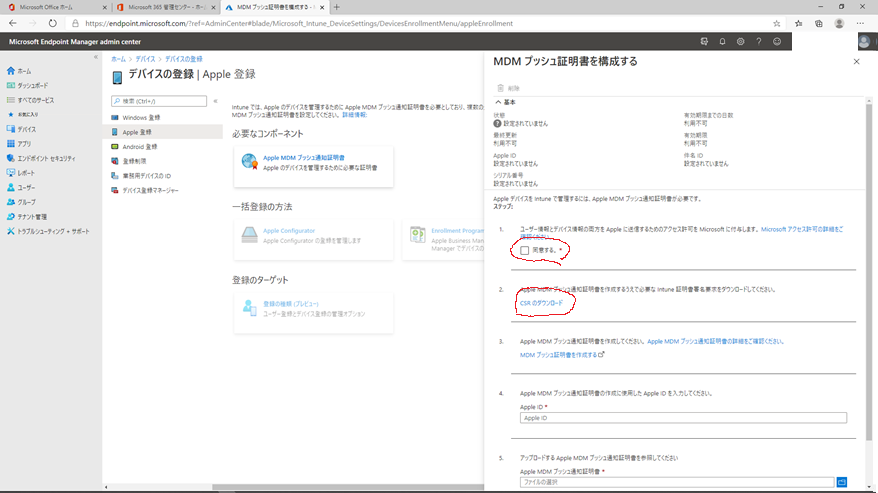Open portal settings gear icon

740,41
